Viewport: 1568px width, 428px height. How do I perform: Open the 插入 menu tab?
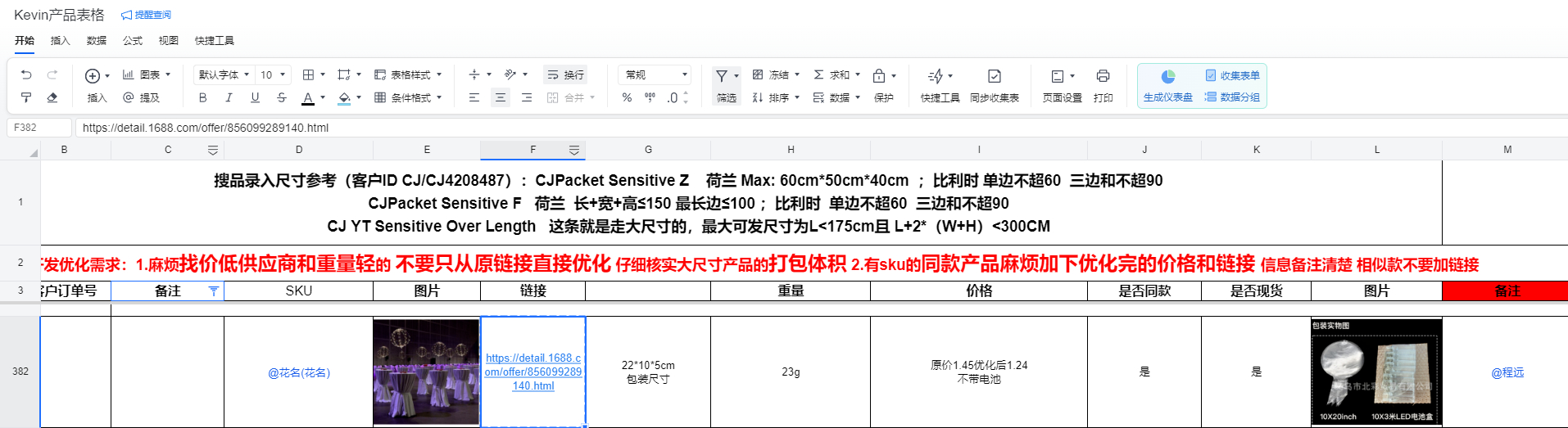click(60, 40)
